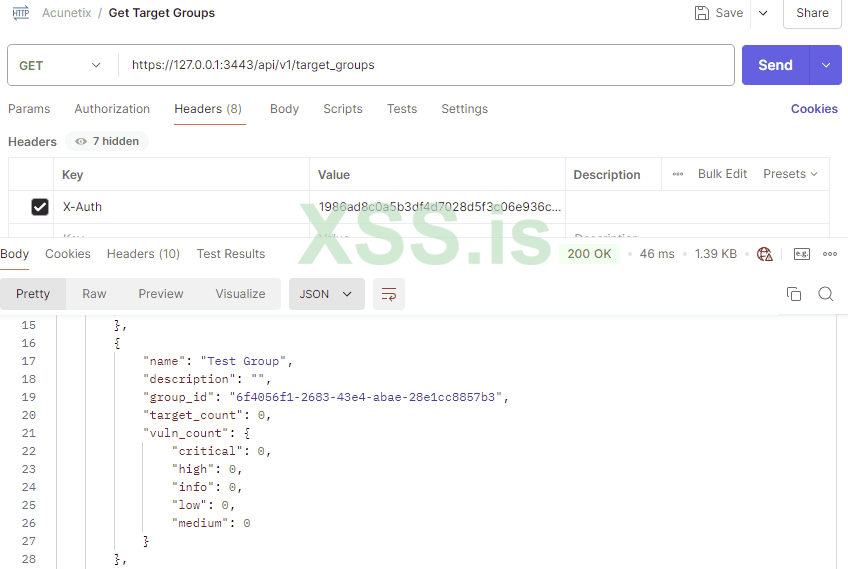Click line number 16 in the gutter

[x=29, y=343]
